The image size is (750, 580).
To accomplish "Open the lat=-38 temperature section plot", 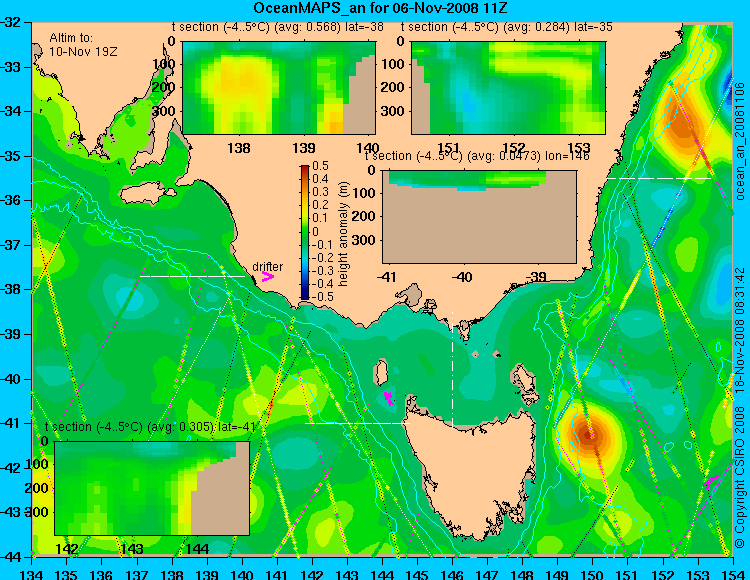I will coord(279,88).
